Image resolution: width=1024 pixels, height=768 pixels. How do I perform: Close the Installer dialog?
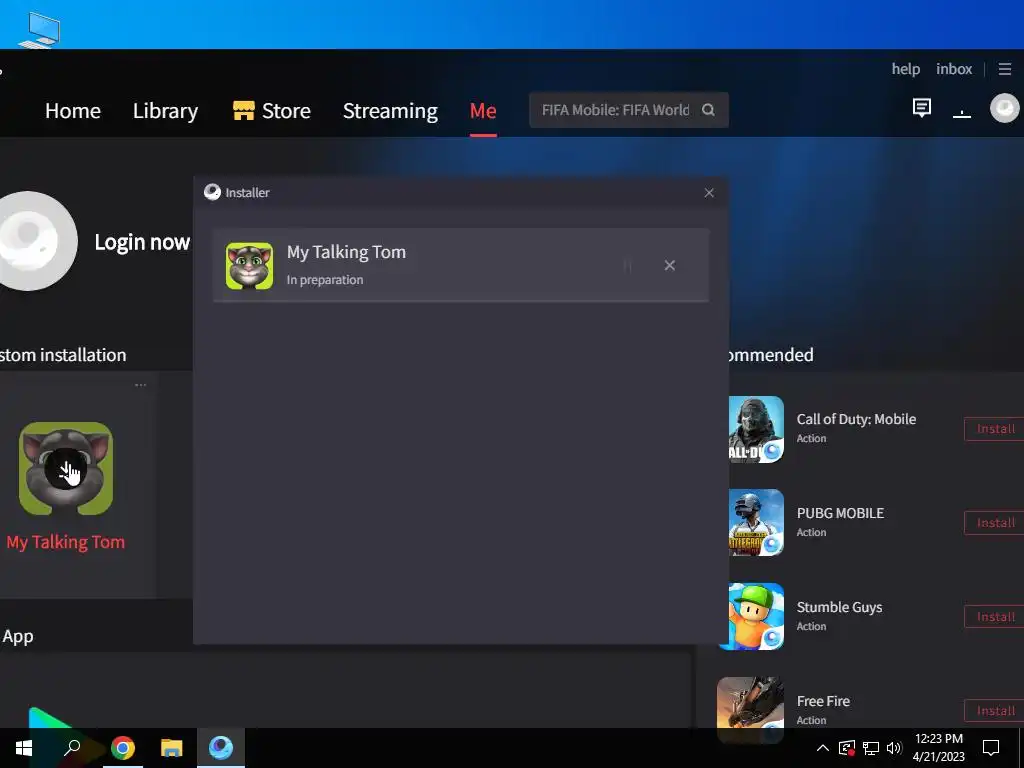tap(709, 193)
